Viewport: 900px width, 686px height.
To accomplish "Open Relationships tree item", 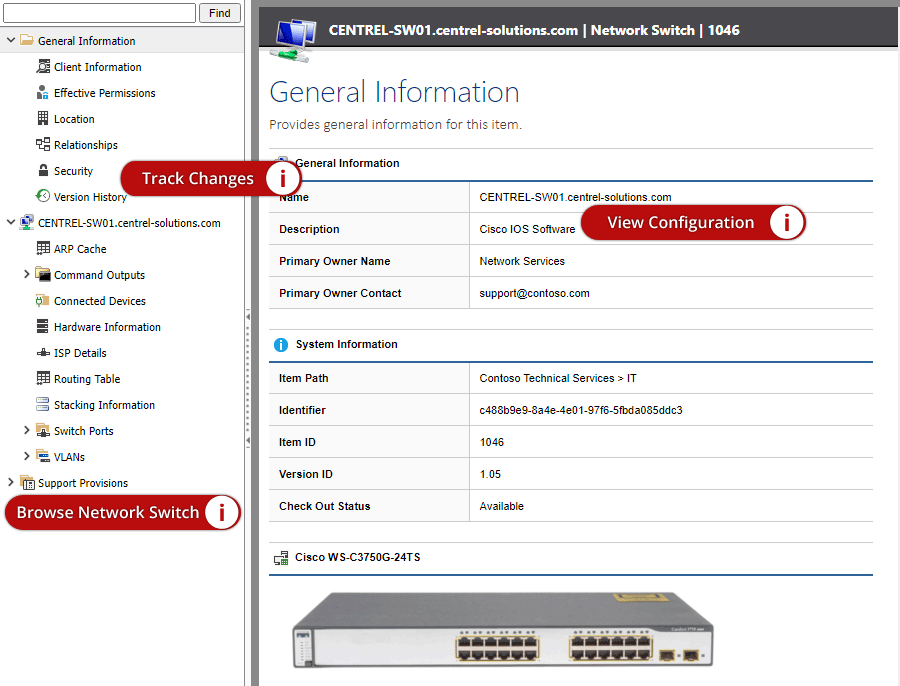I will 86,145.
